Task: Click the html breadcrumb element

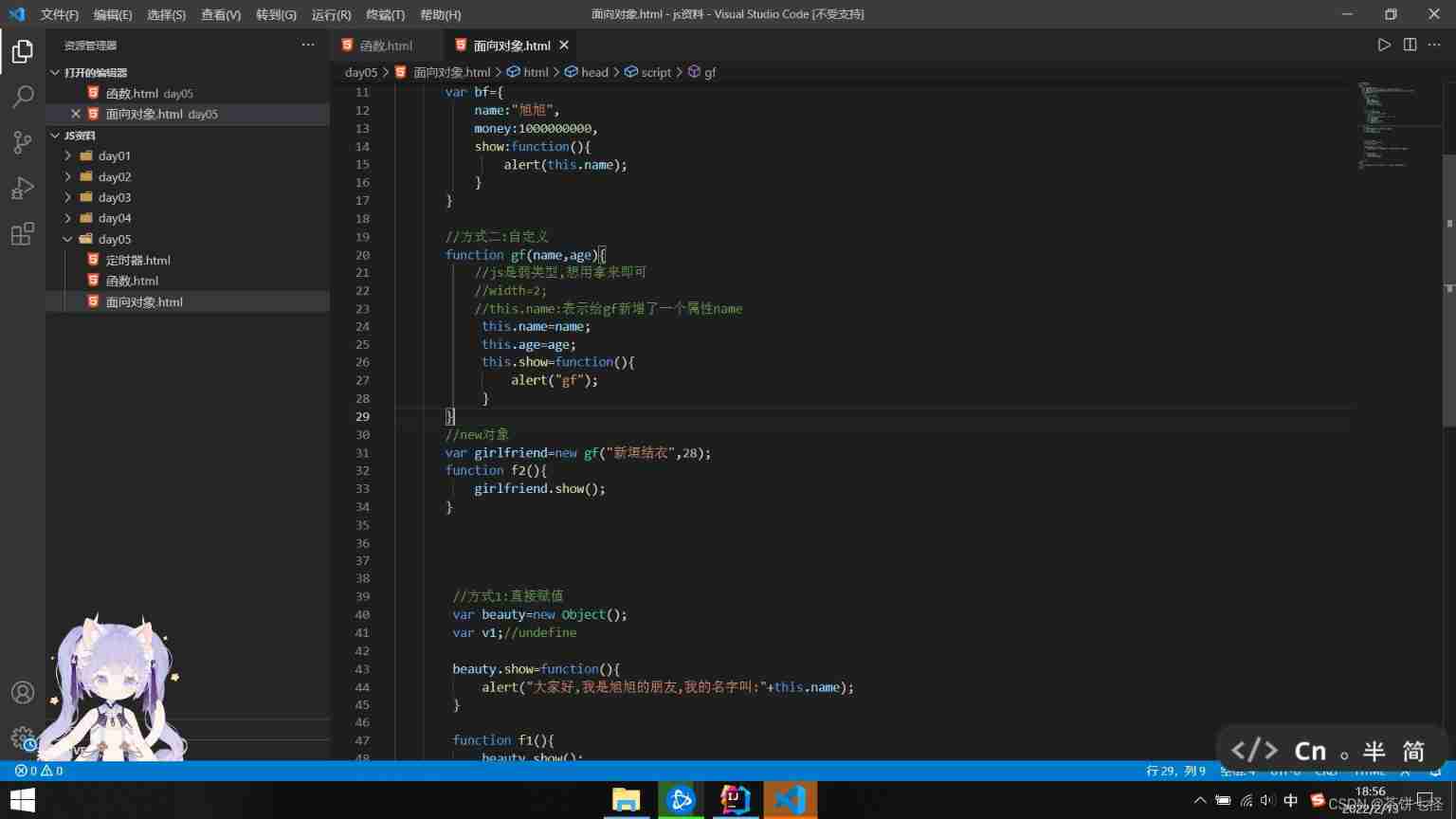Action: (x=527, y=72)
